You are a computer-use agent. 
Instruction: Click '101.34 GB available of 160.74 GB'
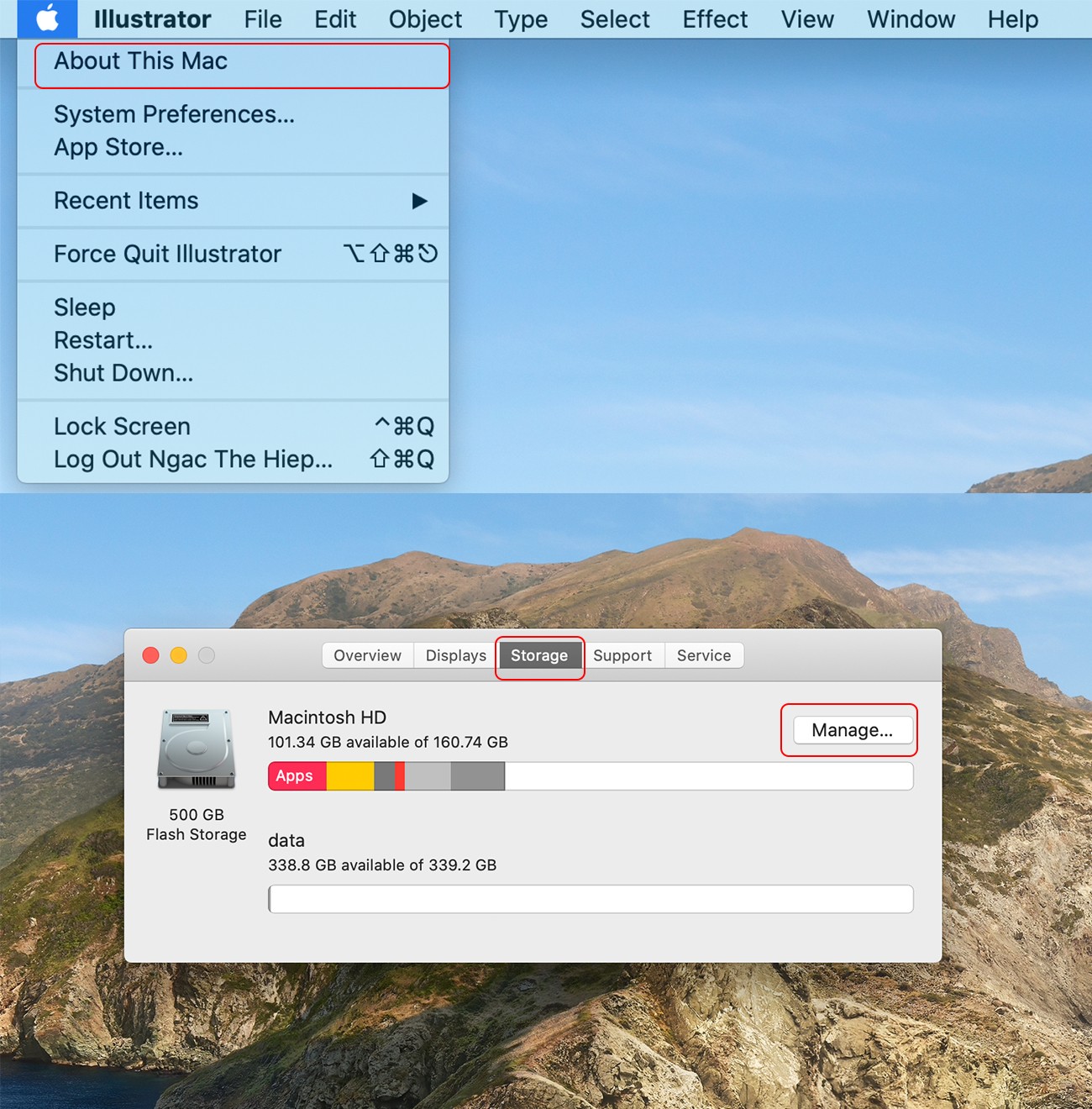(x=388, y=742)
